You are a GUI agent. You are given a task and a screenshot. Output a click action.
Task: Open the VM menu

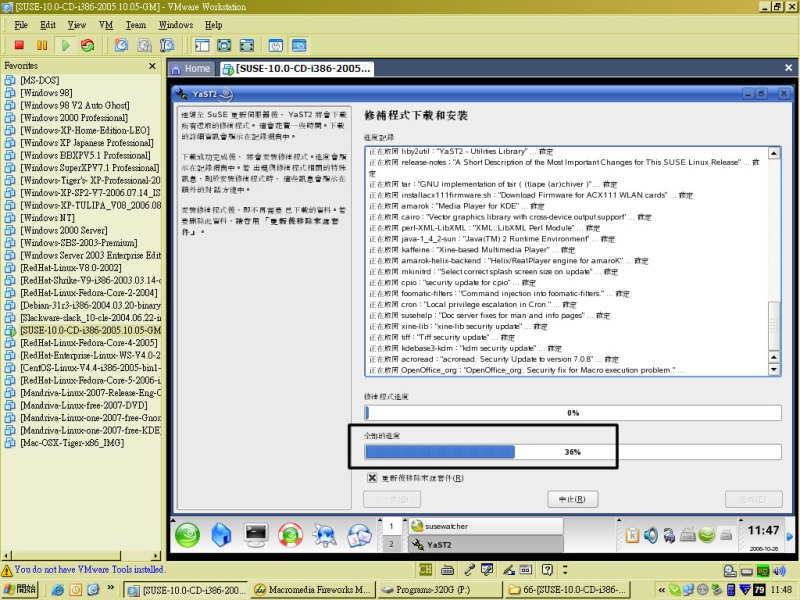point(106,24)
